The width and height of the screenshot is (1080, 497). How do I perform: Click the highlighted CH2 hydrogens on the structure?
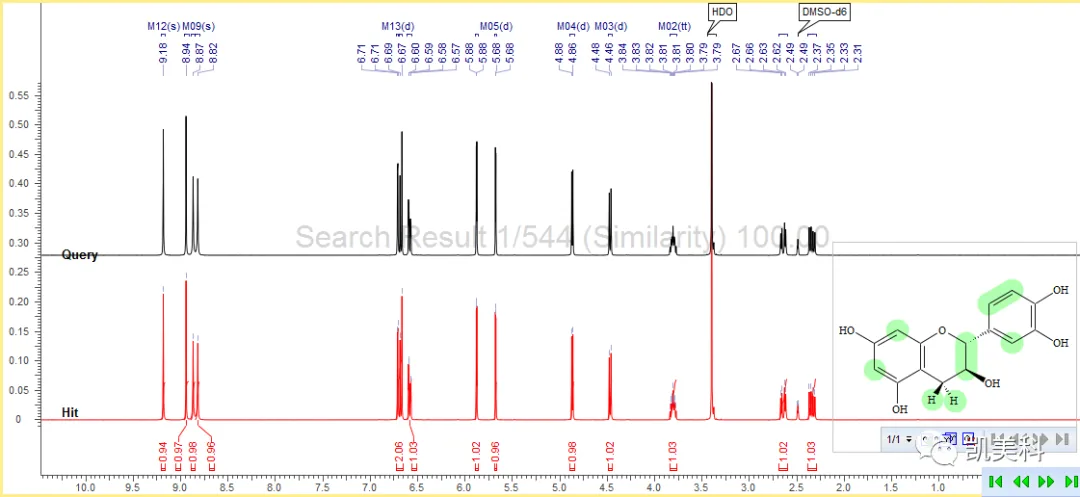943,399
